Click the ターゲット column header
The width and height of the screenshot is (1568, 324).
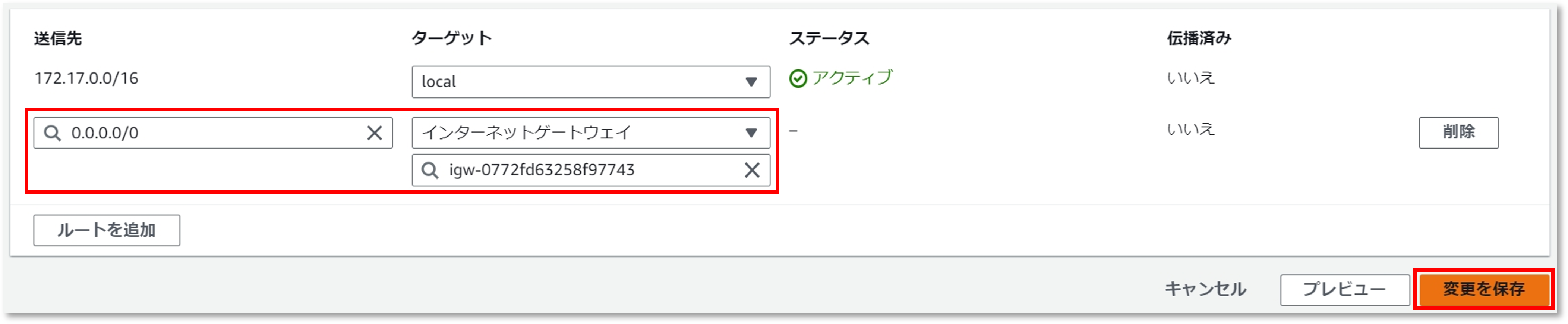tap(452, 38)
